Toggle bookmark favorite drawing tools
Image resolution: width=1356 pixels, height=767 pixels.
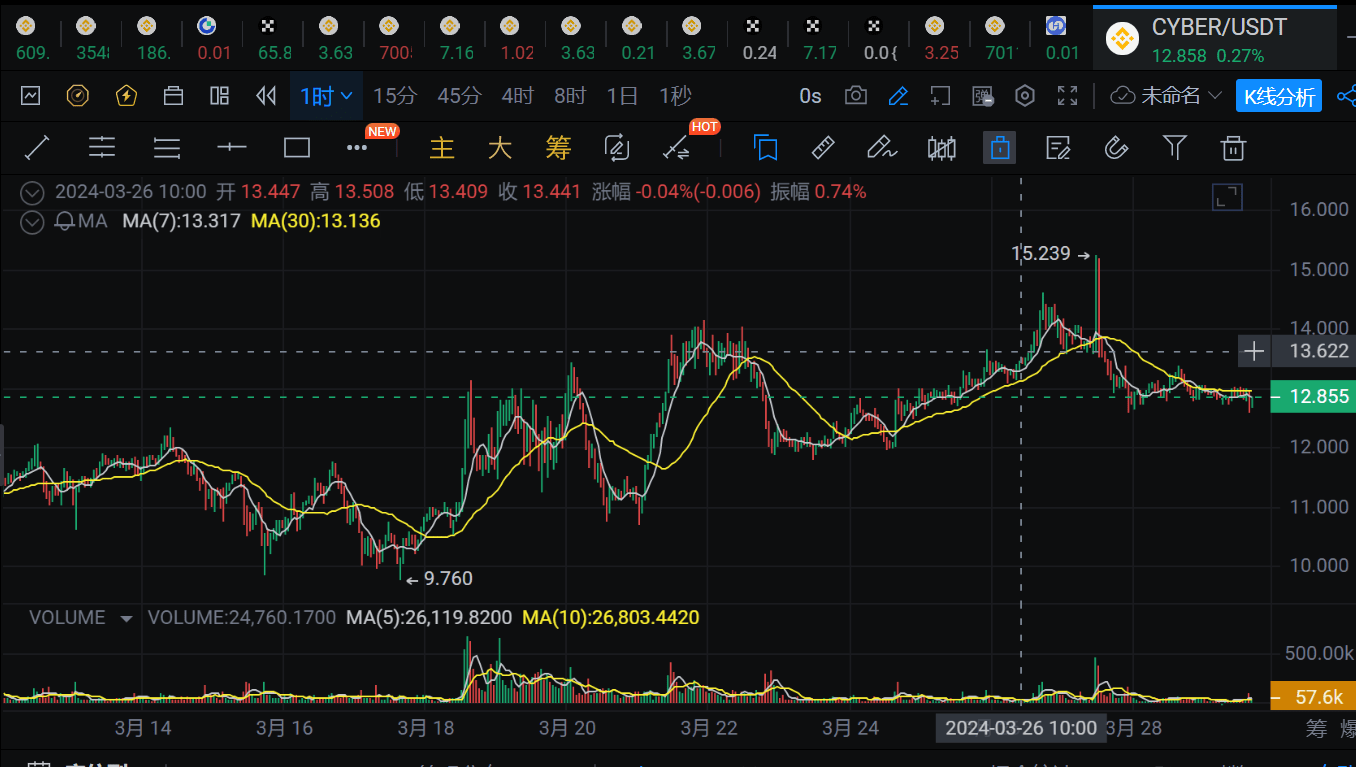[765, 147]
